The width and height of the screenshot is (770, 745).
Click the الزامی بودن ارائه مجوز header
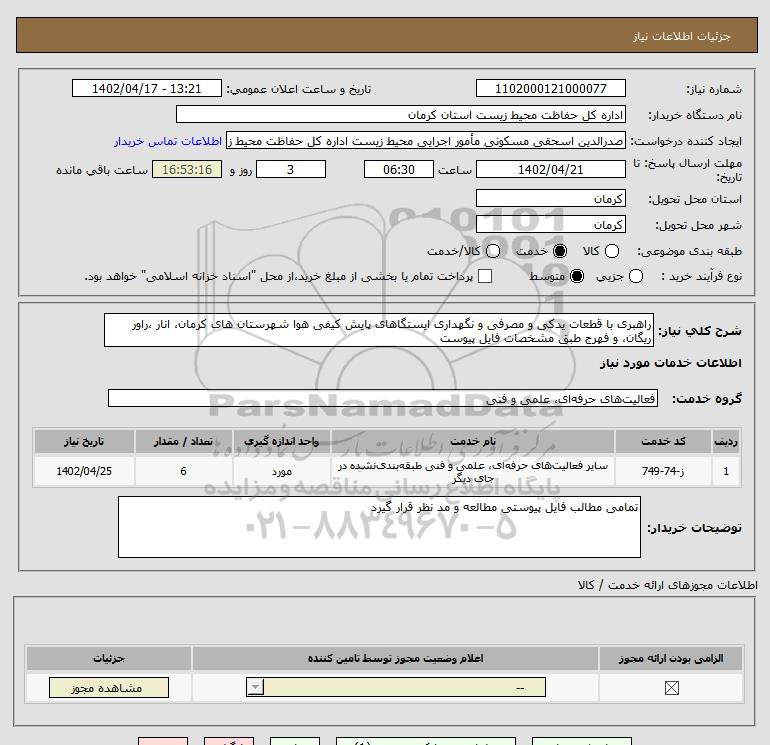click(x=671, y=658)
